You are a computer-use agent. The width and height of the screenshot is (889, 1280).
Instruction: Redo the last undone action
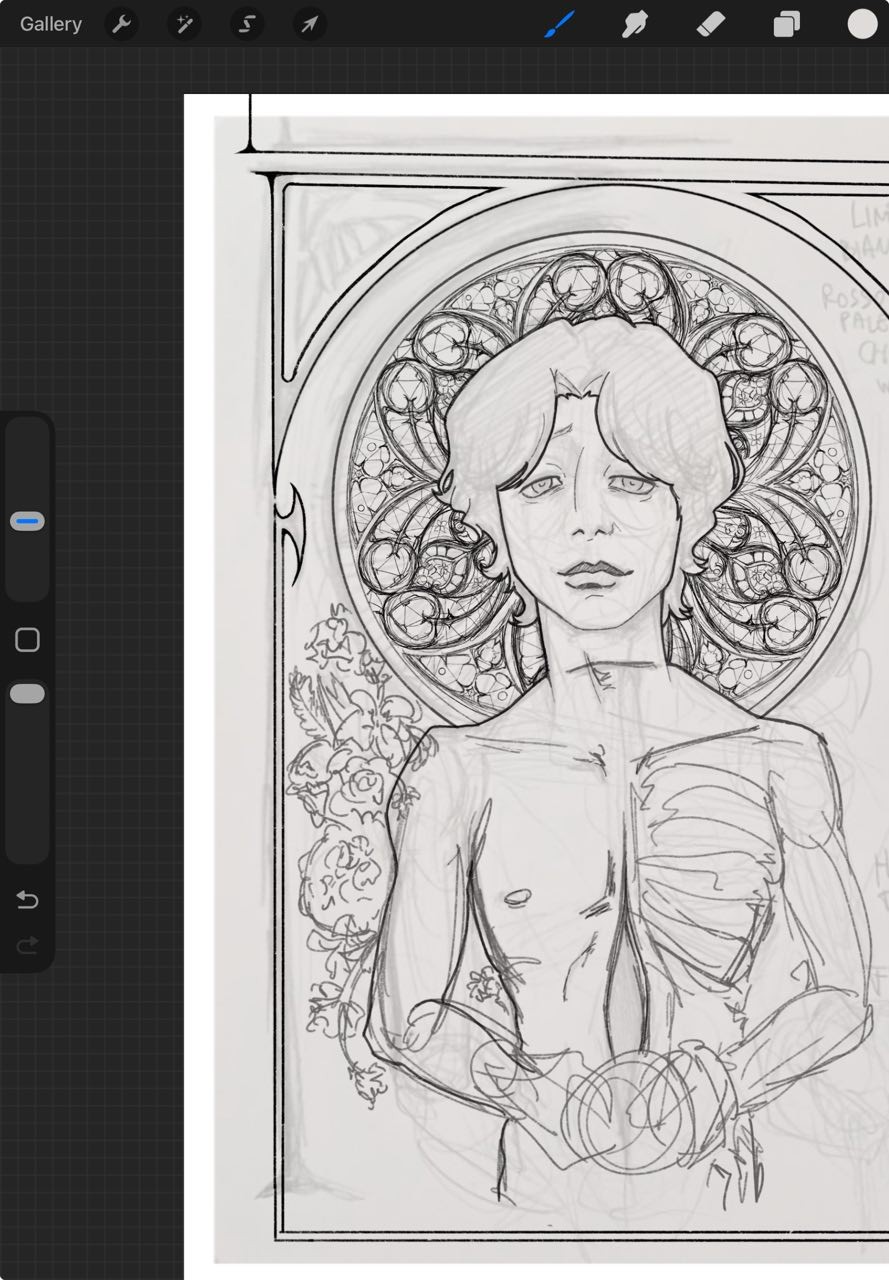click(x=27, y=945)
